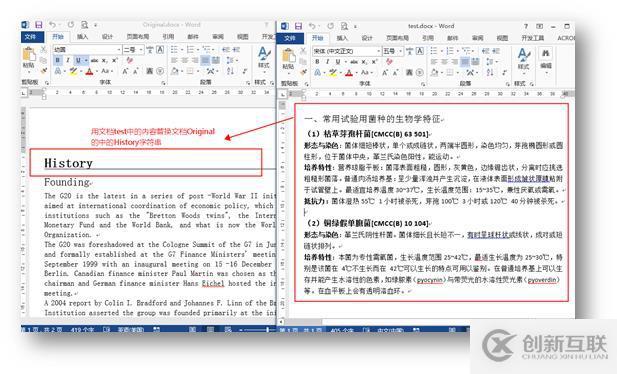
Task: Switch to Page Layout tab in Original.docx
Action: click(x=137, y=37)
